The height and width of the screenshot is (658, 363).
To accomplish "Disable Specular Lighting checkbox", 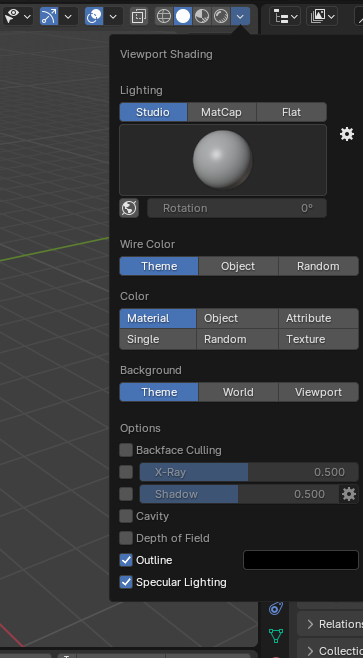I will click(x=126, y=582).
